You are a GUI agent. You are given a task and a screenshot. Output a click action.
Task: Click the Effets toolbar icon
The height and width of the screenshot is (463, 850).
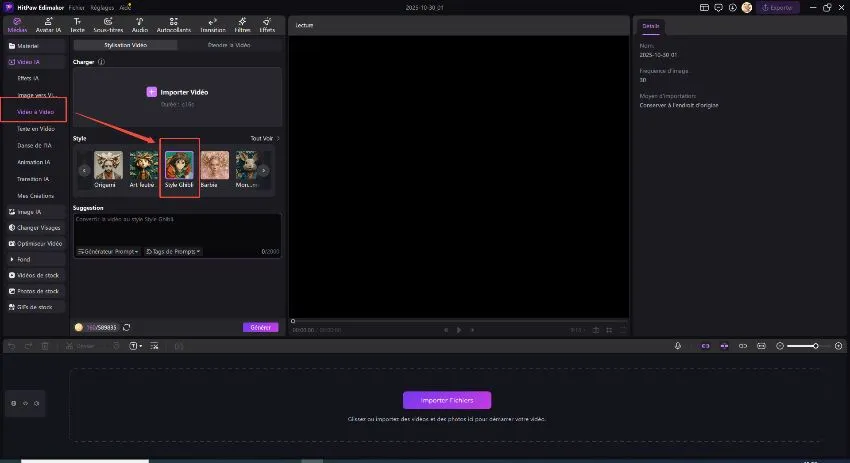(x=267, y=24)
